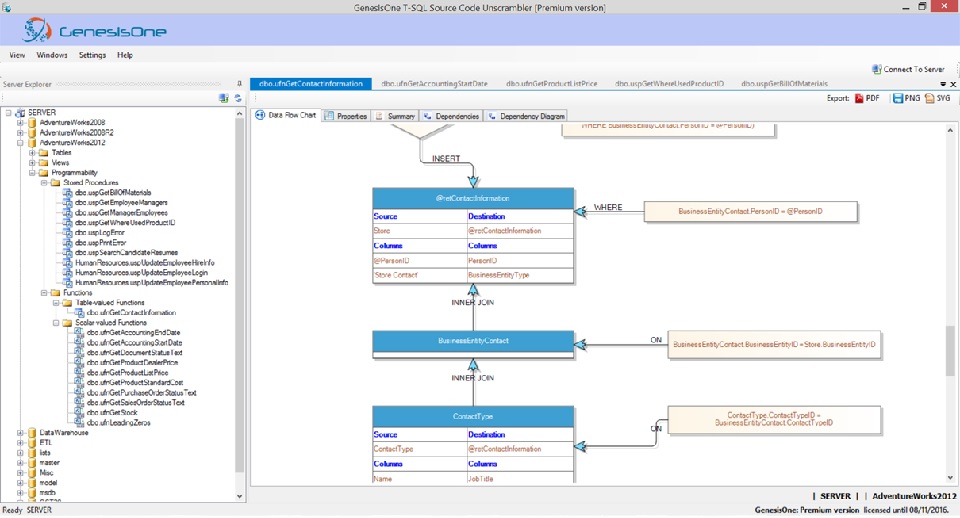This screenshot has width=960, height=518.
Task: Export diagram using the SVG icon
Action: [x=930, y=99]
